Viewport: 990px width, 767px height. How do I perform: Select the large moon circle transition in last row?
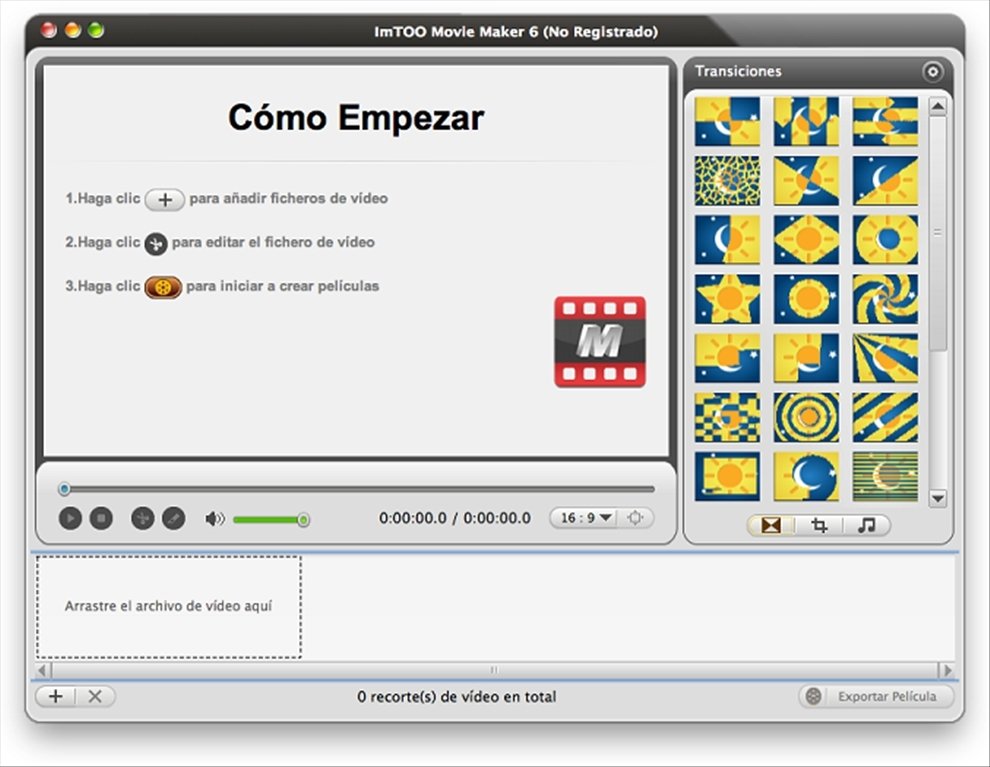tap(806, 476)
